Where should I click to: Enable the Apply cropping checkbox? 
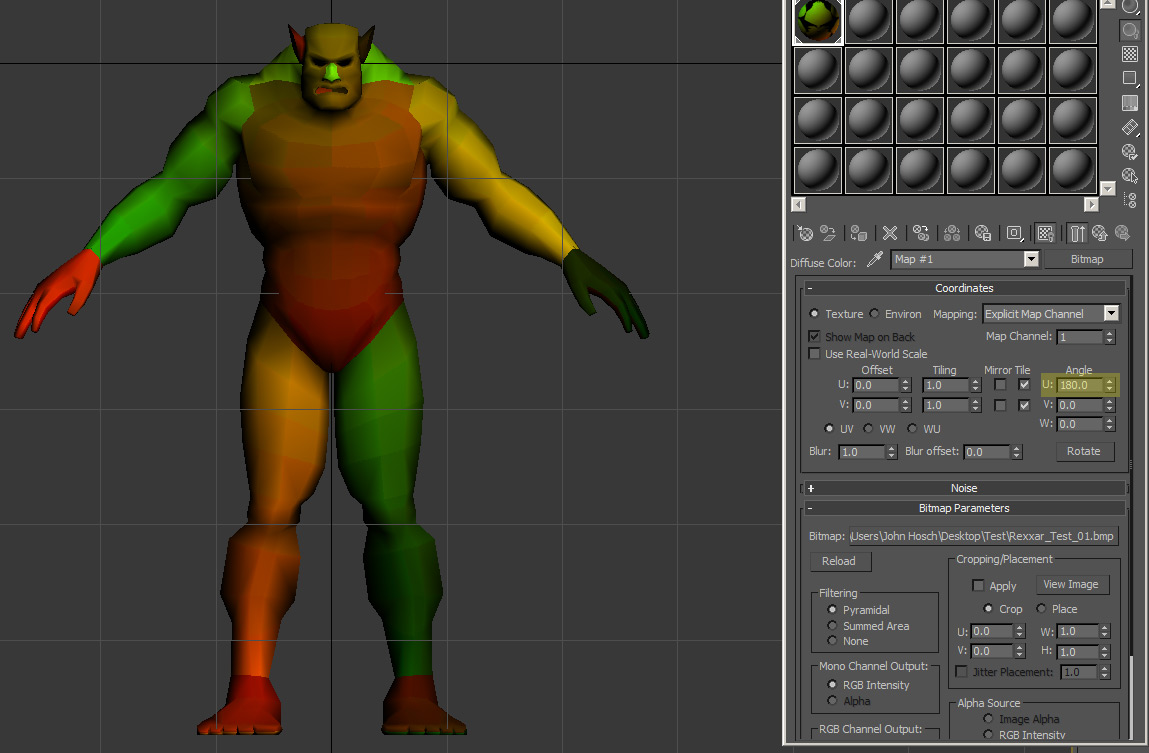tap(978, 585)
